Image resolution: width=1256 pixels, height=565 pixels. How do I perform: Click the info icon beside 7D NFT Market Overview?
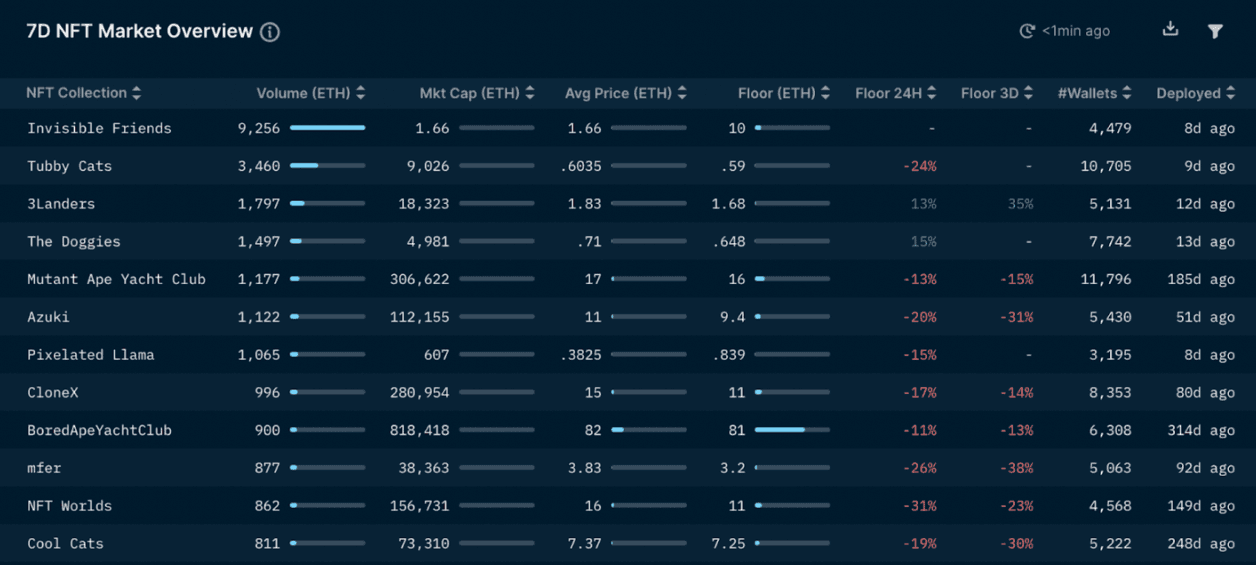(x=270, y=32)
